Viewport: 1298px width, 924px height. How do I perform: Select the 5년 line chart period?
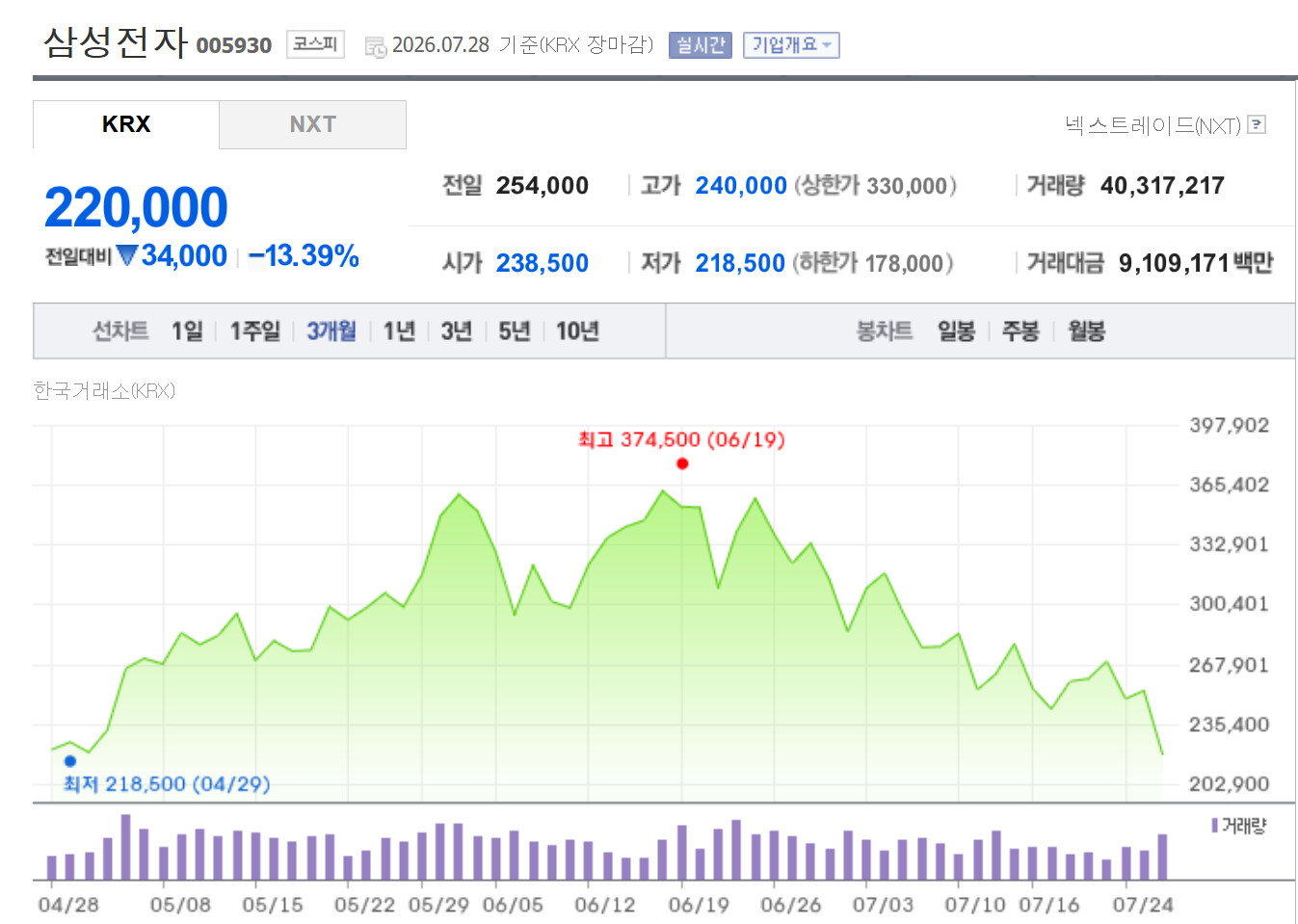coord(515,331)
